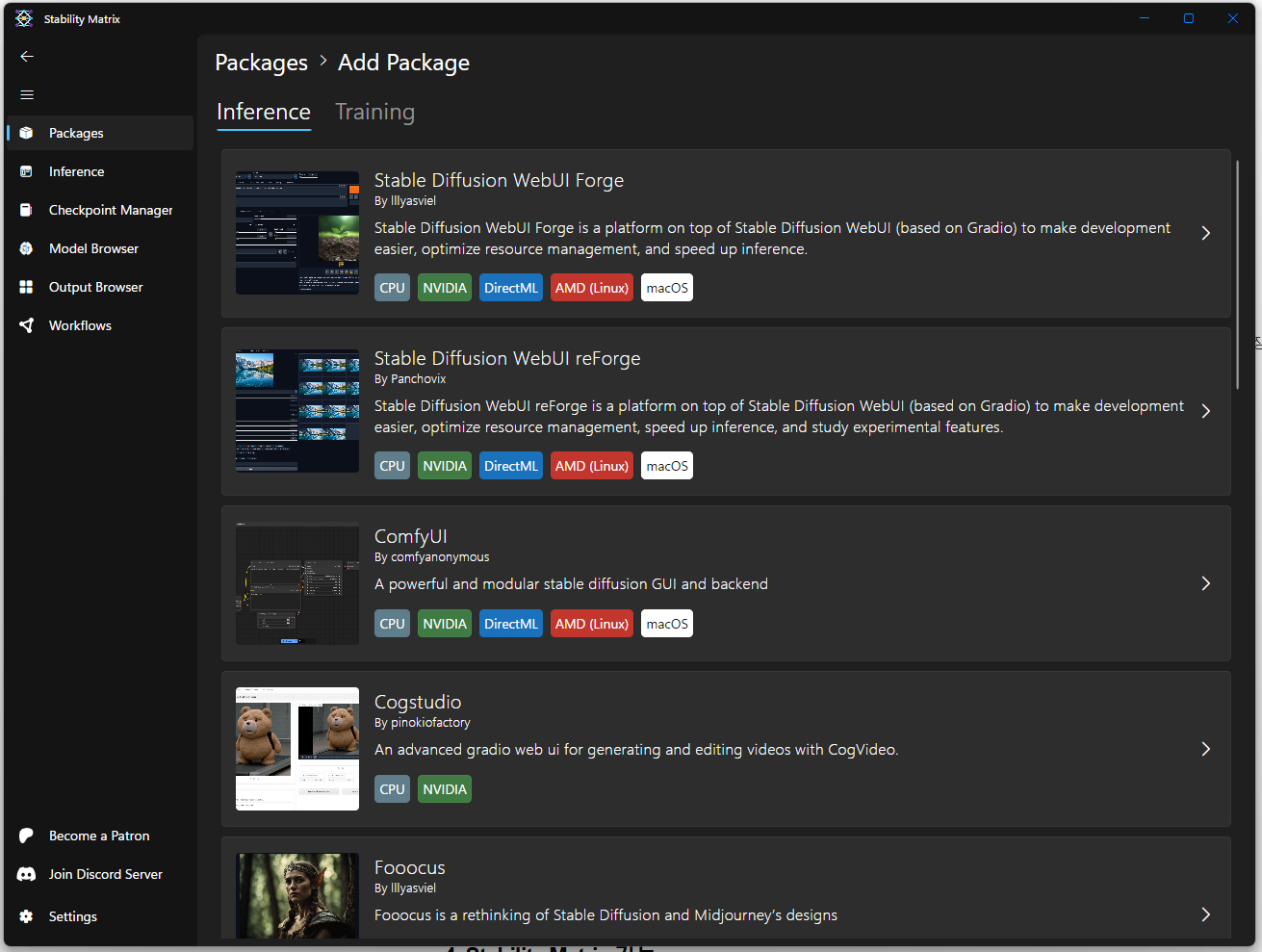The width and height of the screenshot is (1262, 952).
Task: Click the Patreon icon
Action: point(27,836)
